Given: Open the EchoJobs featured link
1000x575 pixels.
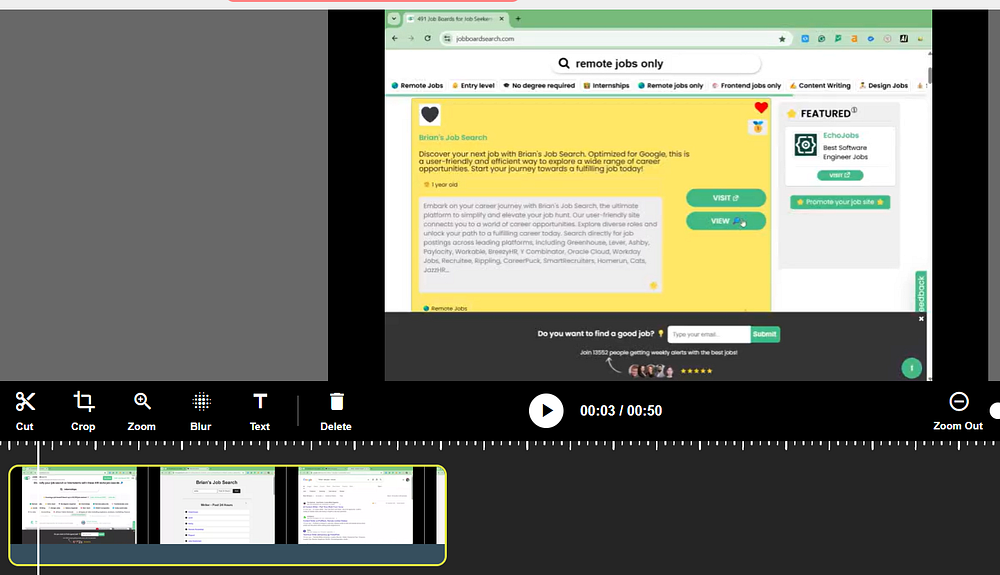Looking at the screenshot, I should (x=841, y=135).
